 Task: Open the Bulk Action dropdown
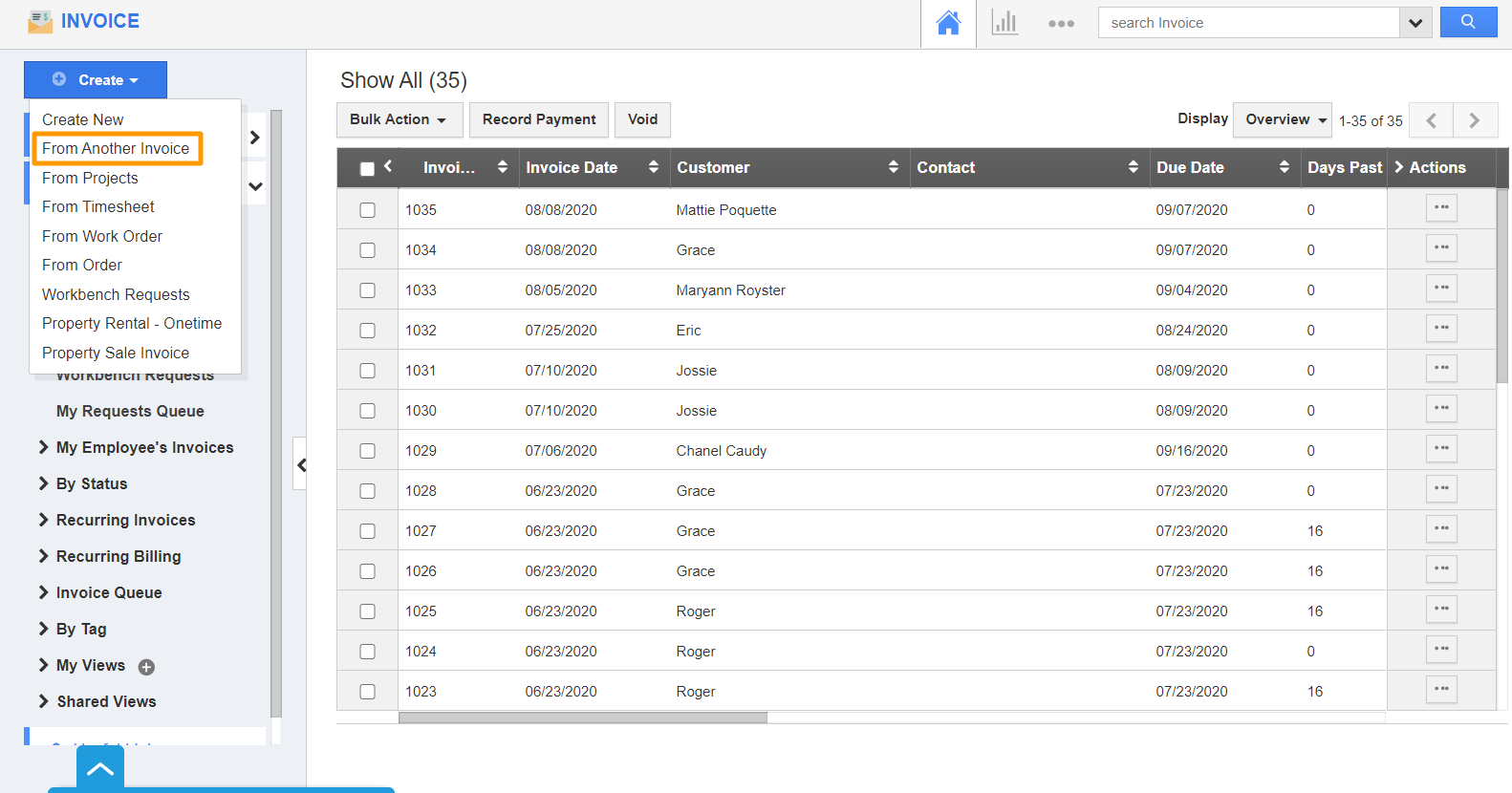pyautogui.click(x=399, y=119)
